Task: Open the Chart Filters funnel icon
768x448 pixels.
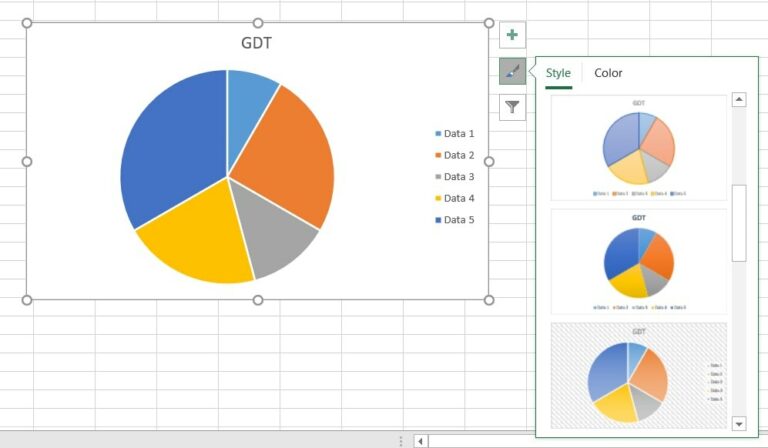Action: tap(512, 107)
